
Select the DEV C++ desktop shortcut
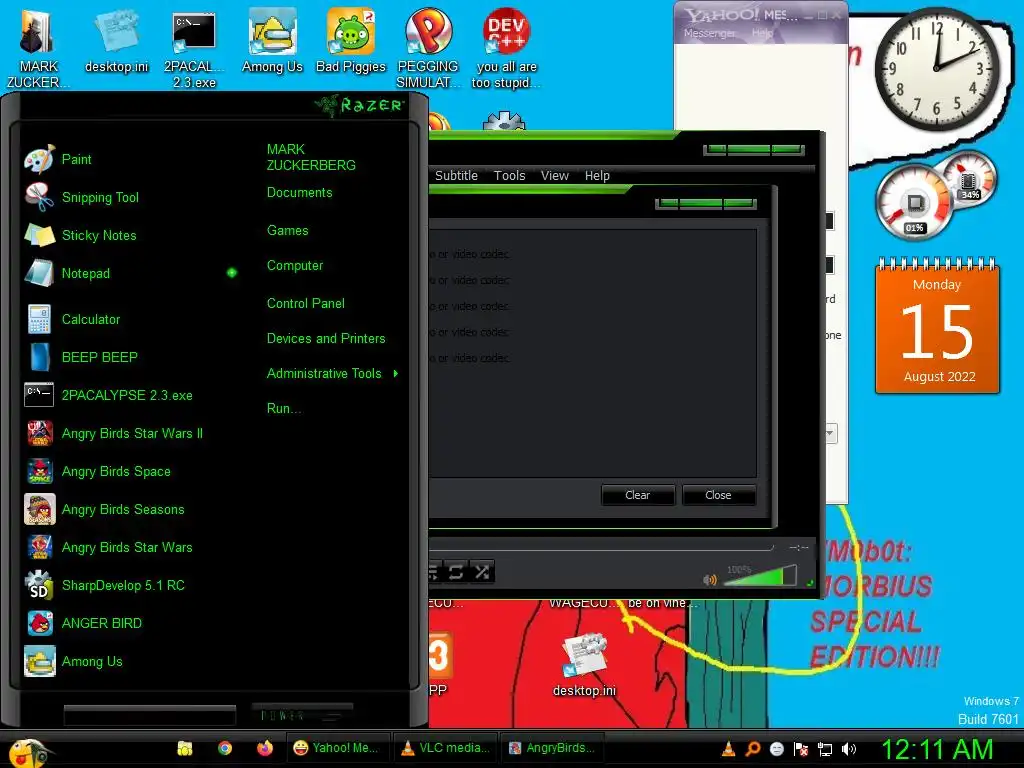pyautogui.click(x=506, y=48)
